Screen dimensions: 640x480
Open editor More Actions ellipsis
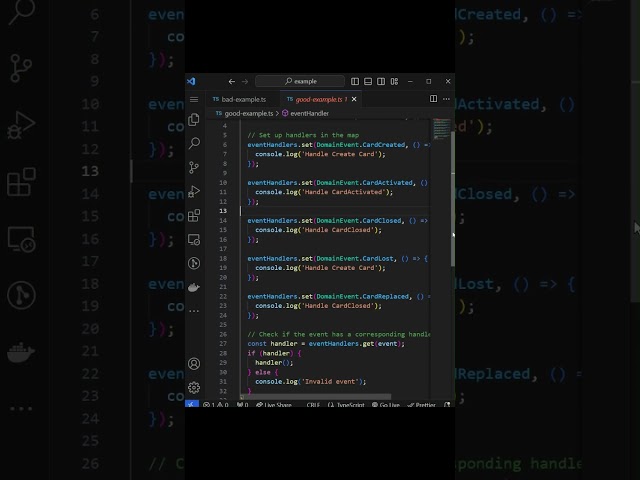pyautogui.click(x=446, y=99)
